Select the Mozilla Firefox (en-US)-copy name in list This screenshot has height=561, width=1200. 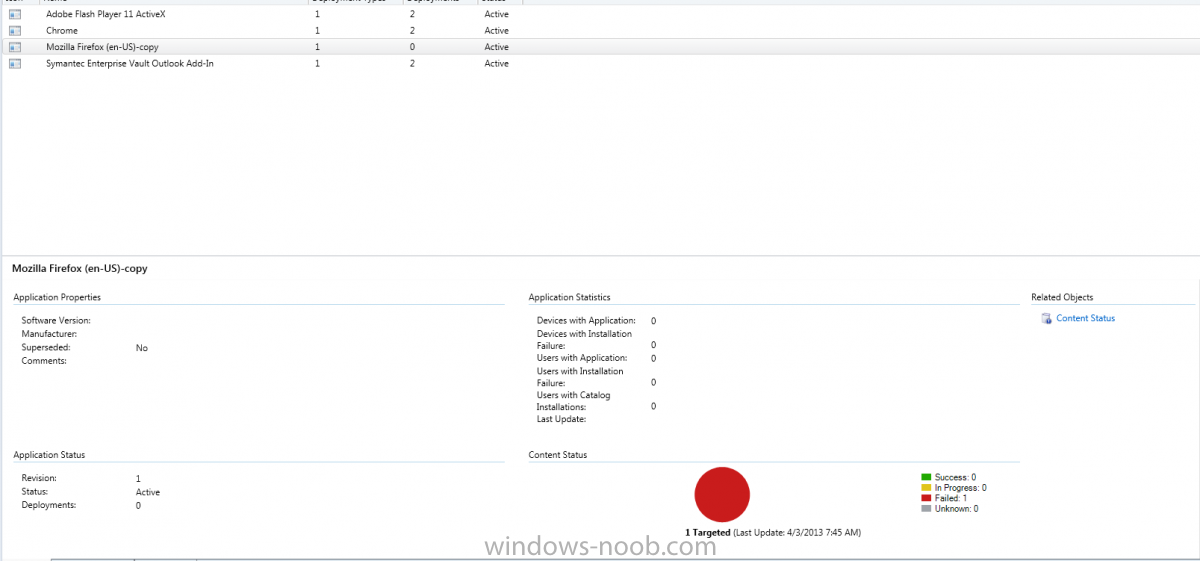click(x=102, y=47)
